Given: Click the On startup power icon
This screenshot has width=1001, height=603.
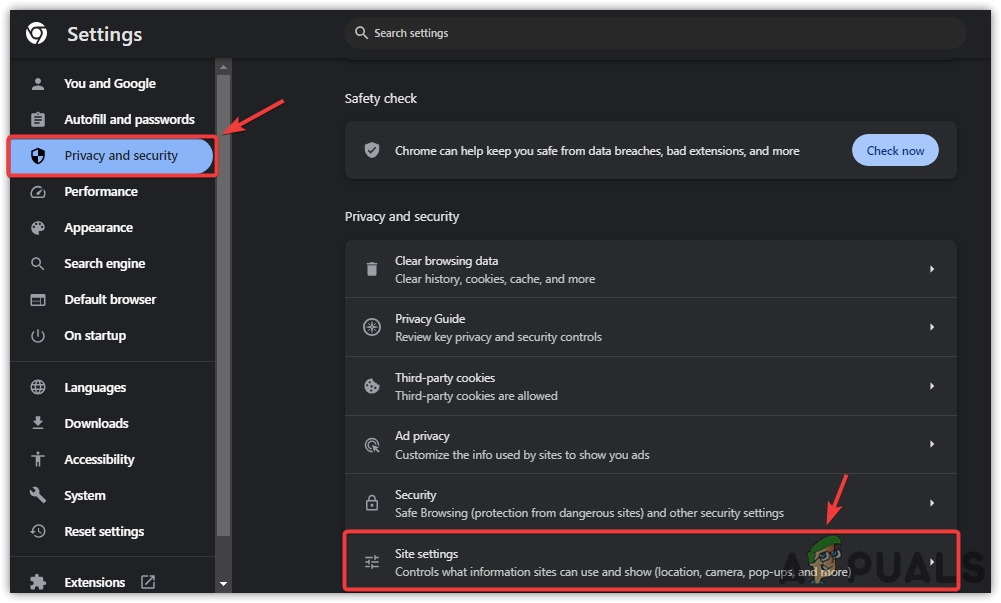Looking at the screenshot, I should click(x=38, y=336).
